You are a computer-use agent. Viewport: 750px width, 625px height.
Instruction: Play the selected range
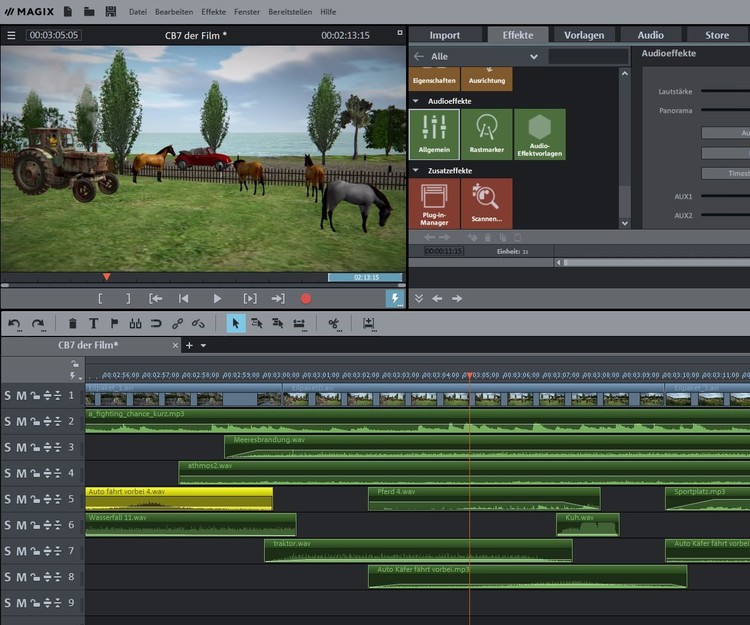pos(250,299)
